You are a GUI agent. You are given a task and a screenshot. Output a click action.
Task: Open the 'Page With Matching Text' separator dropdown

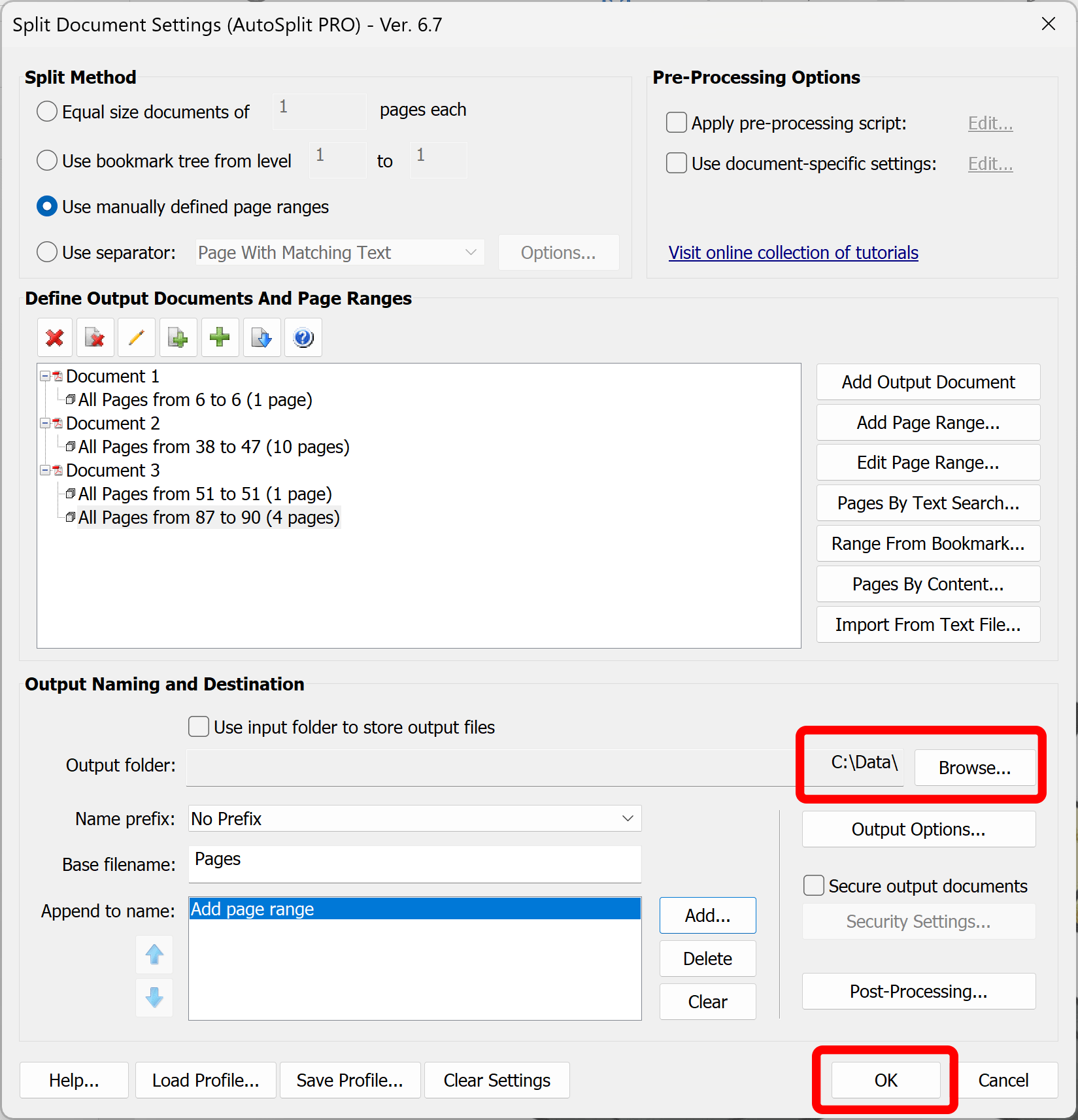click(x=340, y=252)
